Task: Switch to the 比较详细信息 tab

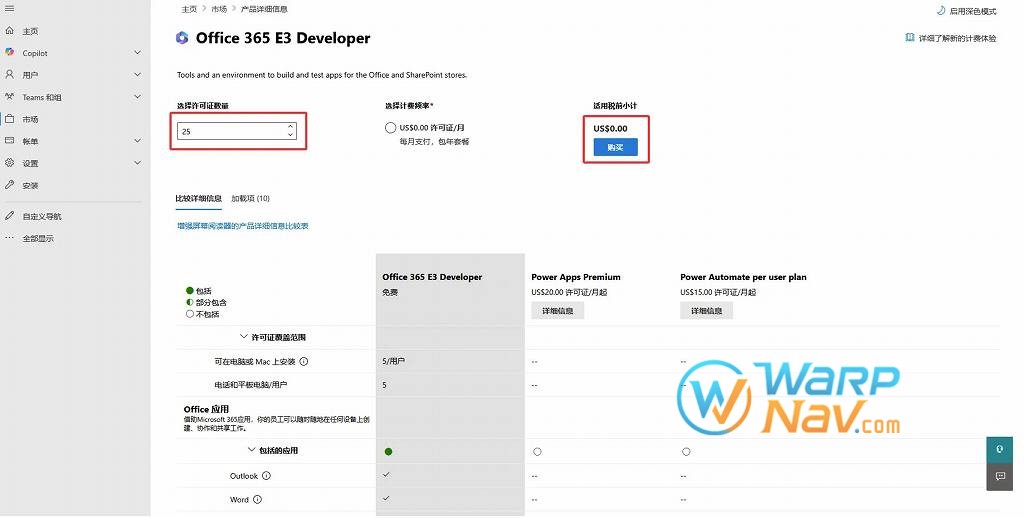Action: (x=199, y=198)
